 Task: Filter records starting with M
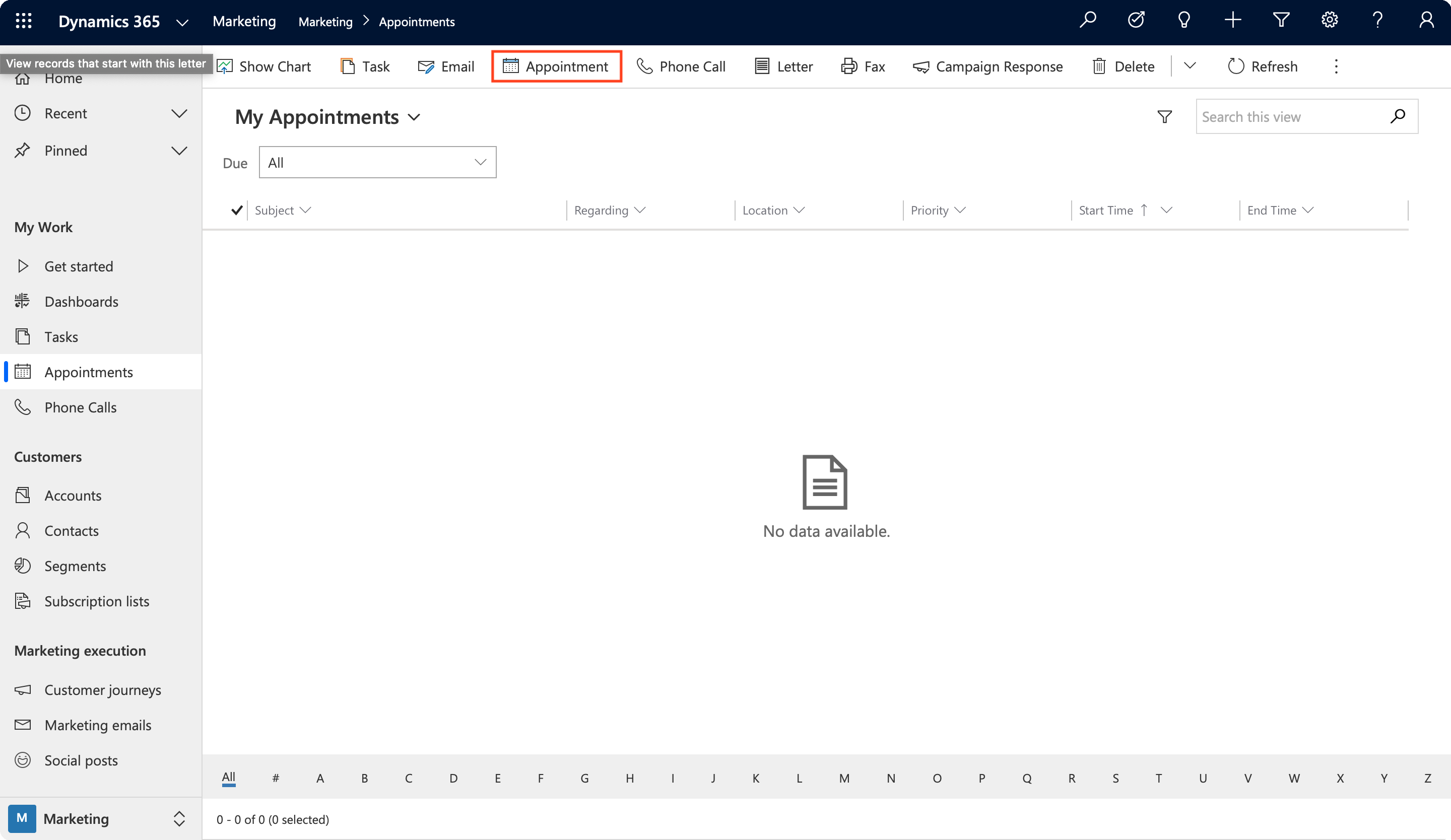(x=844, y=778)
